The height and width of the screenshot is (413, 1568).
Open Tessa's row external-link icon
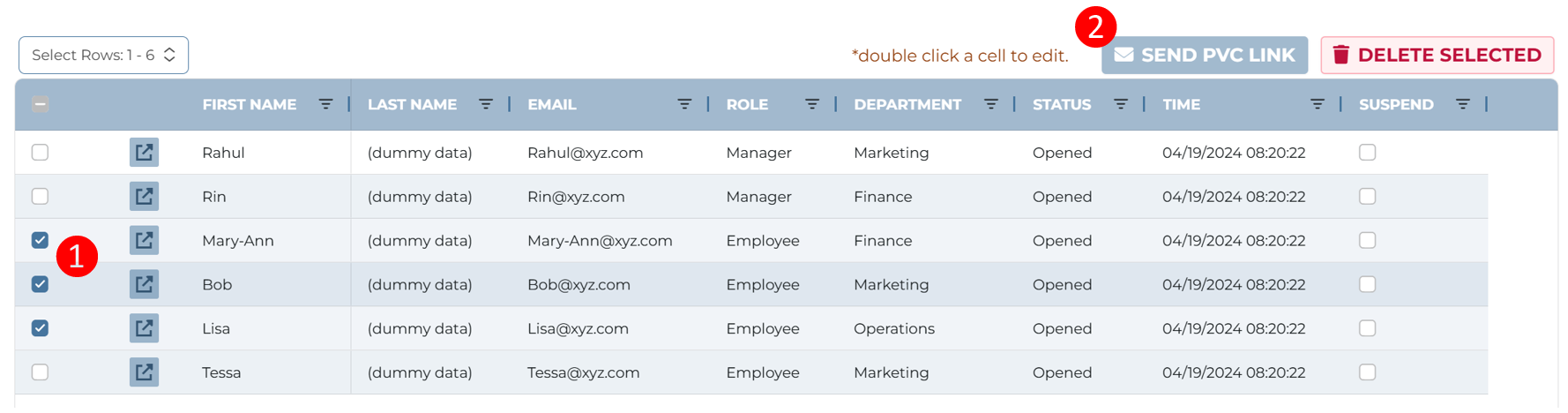coord(144,372)
